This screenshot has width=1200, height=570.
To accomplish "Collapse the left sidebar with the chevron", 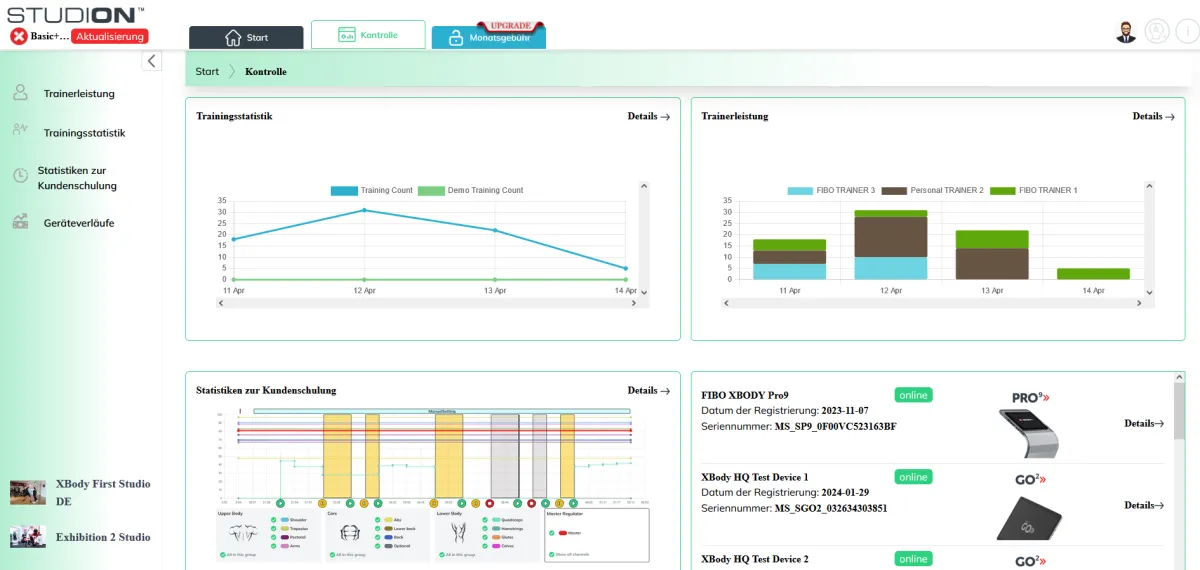I will point(152,61).
